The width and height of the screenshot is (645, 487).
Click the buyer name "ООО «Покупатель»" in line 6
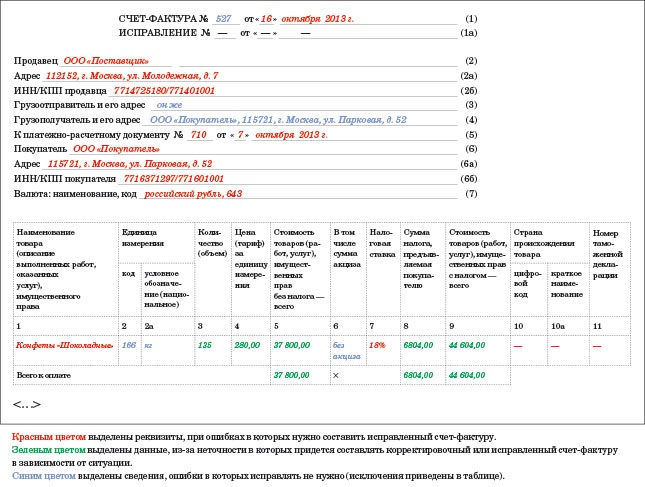tap(118, 148)
